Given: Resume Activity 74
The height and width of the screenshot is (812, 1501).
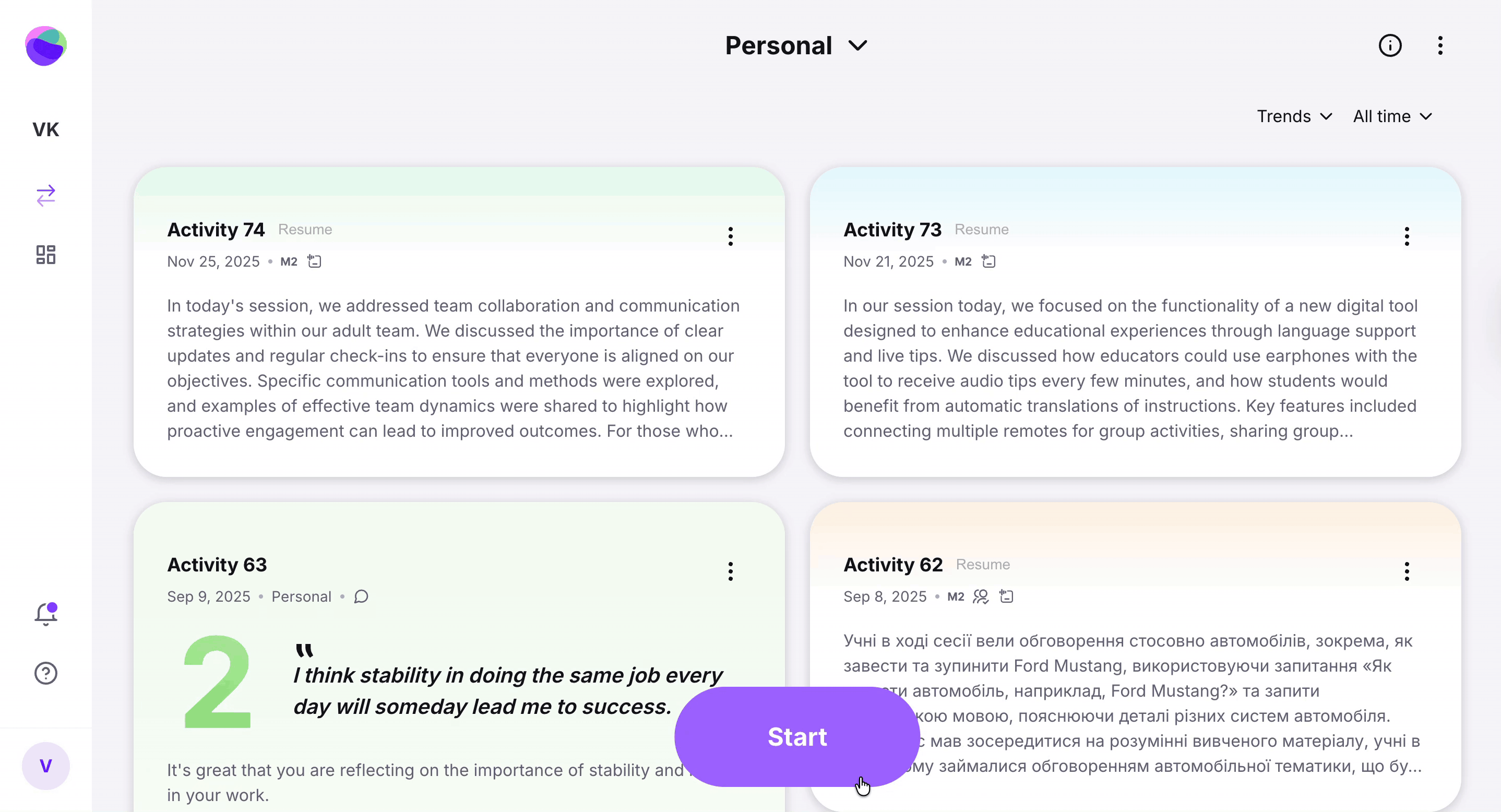Looking at the screenshot, I should [x=305, y=230].
